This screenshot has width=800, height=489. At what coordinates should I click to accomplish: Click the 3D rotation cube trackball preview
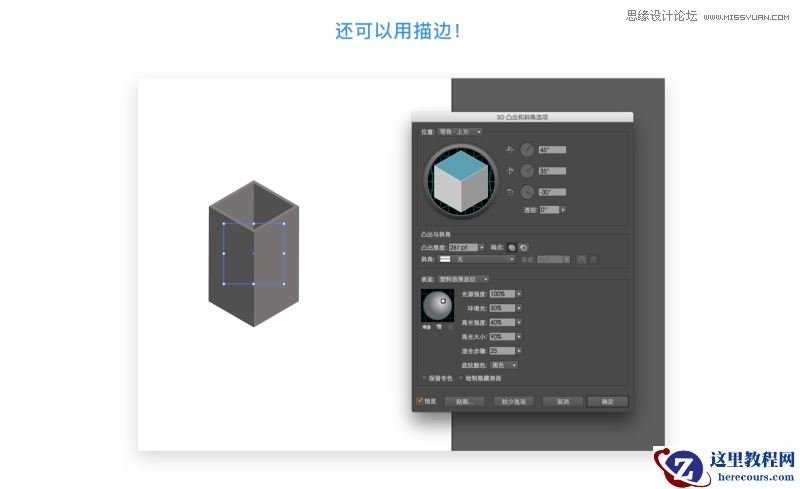462,181
